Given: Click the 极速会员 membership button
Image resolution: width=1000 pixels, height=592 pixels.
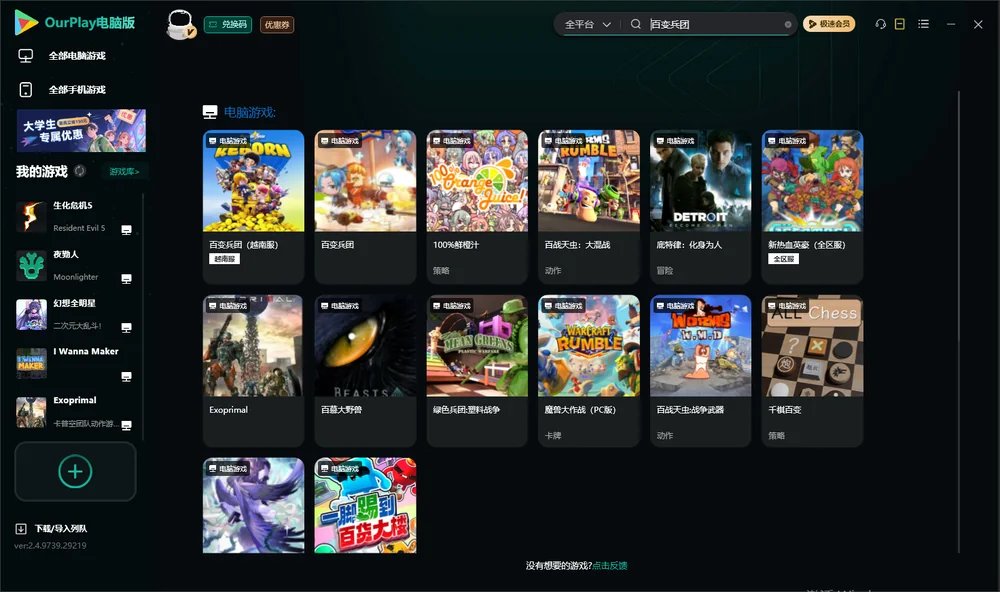Looking at the screenshot, I should (829, 24).
